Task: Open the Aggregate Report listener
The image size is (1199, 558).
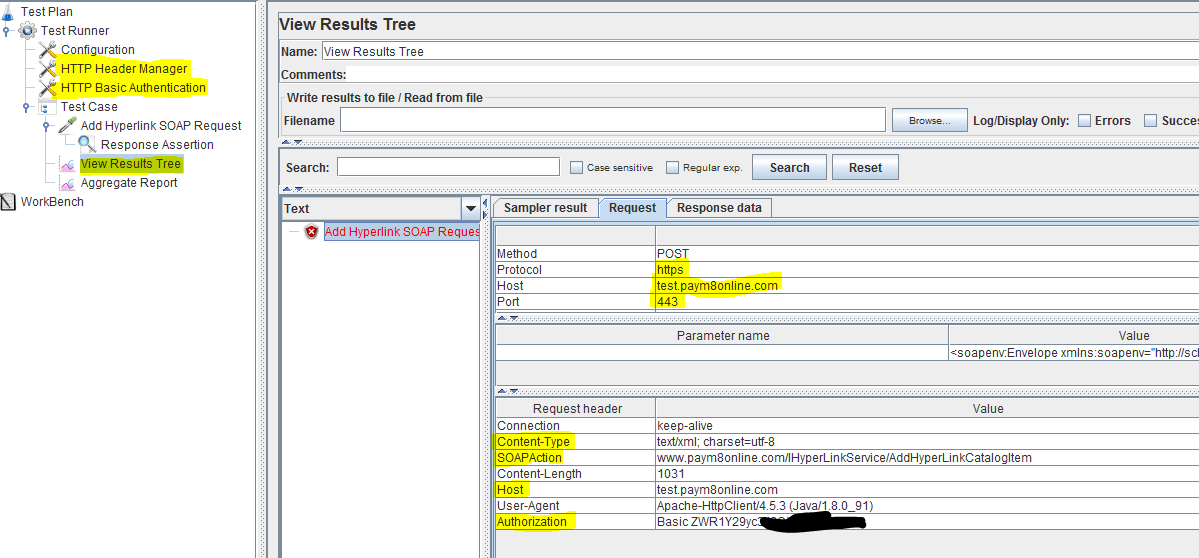Action: [129, 183]
